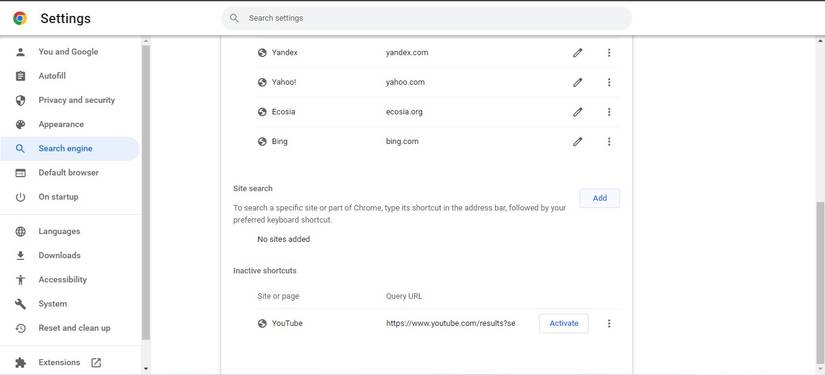The height and width of the screenshot is (375, 825).
Task: Open Languages settings
Action: coord(70,231)
